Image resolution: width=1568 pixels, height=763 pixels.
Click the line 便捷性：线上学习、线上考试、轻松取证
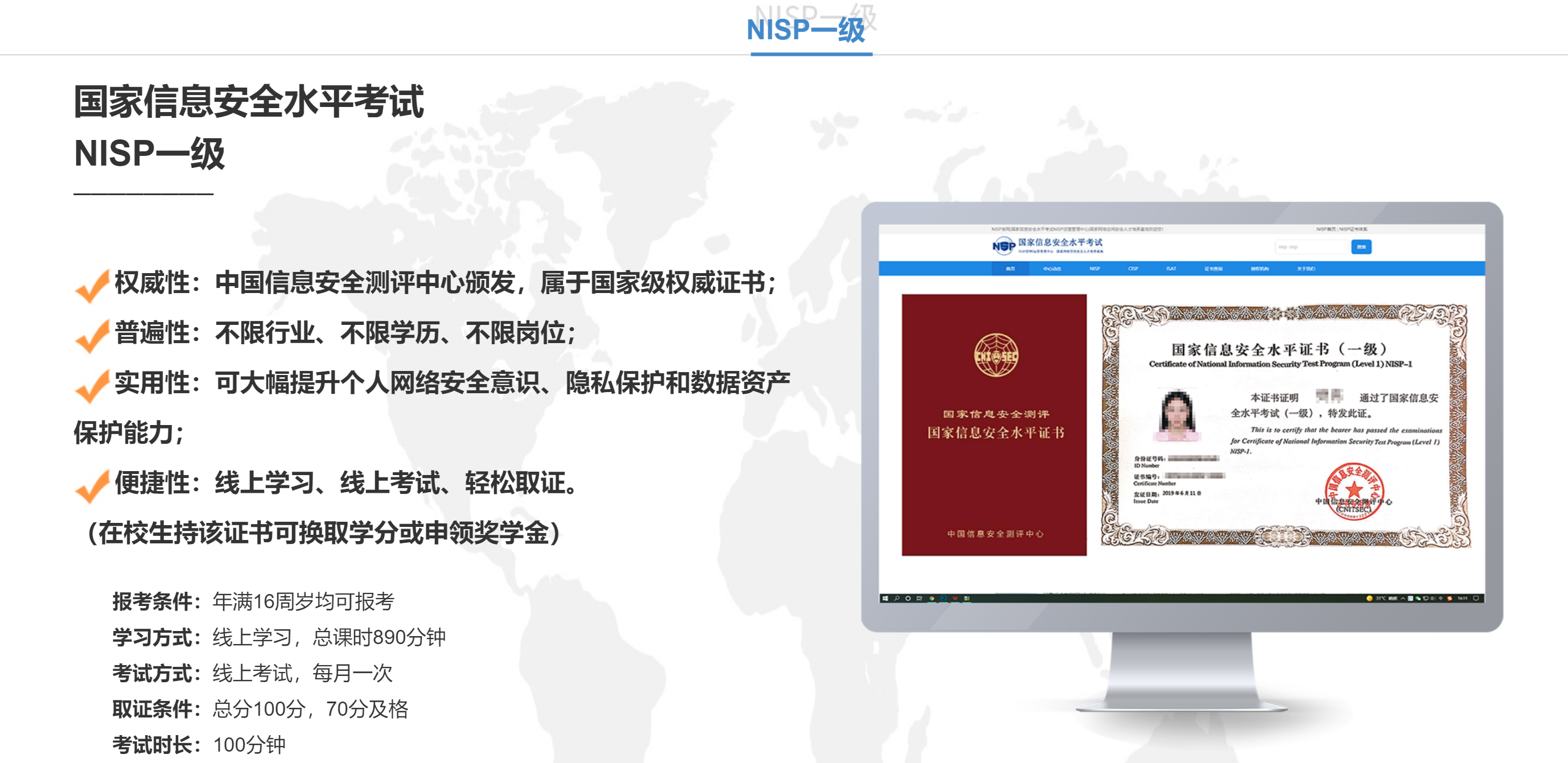345,483
